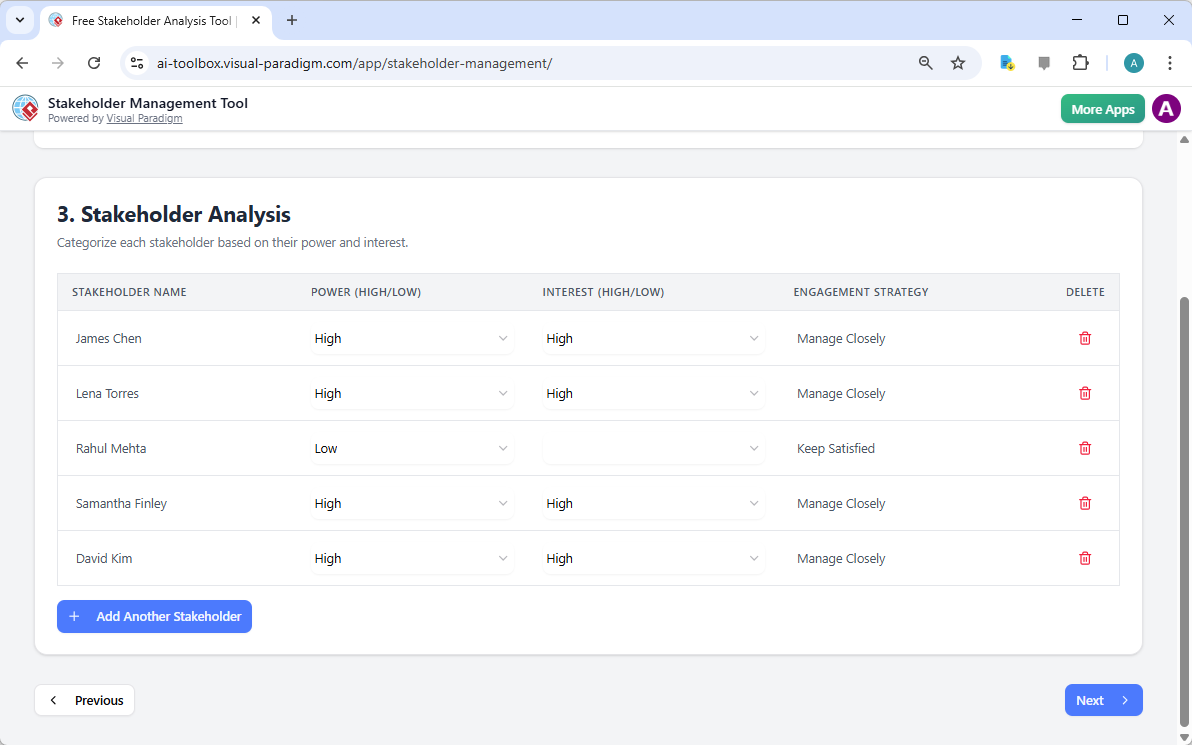1192x745 pixels.
Task: Click the Stakeholder Management Tool logo
Action: 25,108
